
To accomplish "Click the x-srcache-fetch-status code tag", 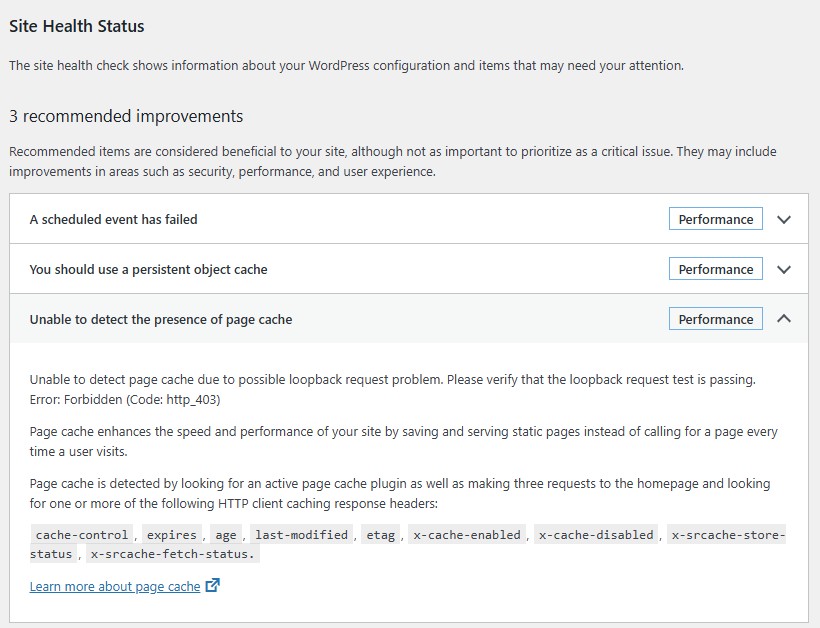I will click(172, 554).
